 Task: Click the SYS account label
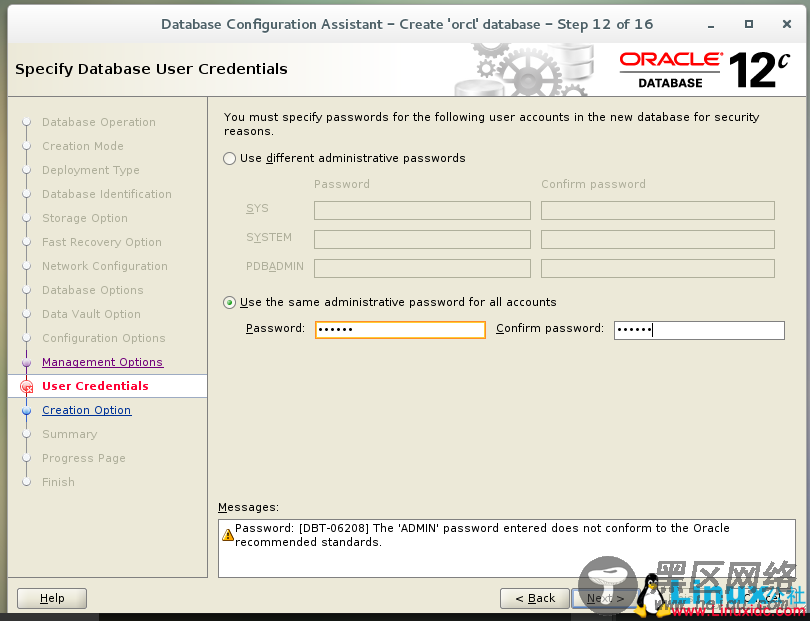(x=257, y=208)
